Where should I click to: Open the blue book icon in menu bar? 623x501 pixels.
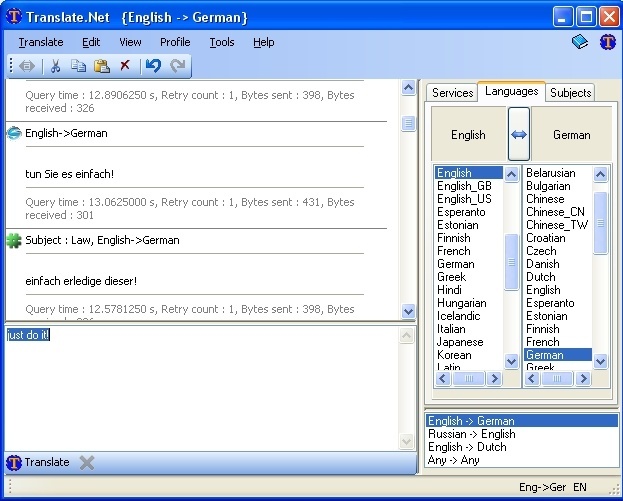(580, 42)
